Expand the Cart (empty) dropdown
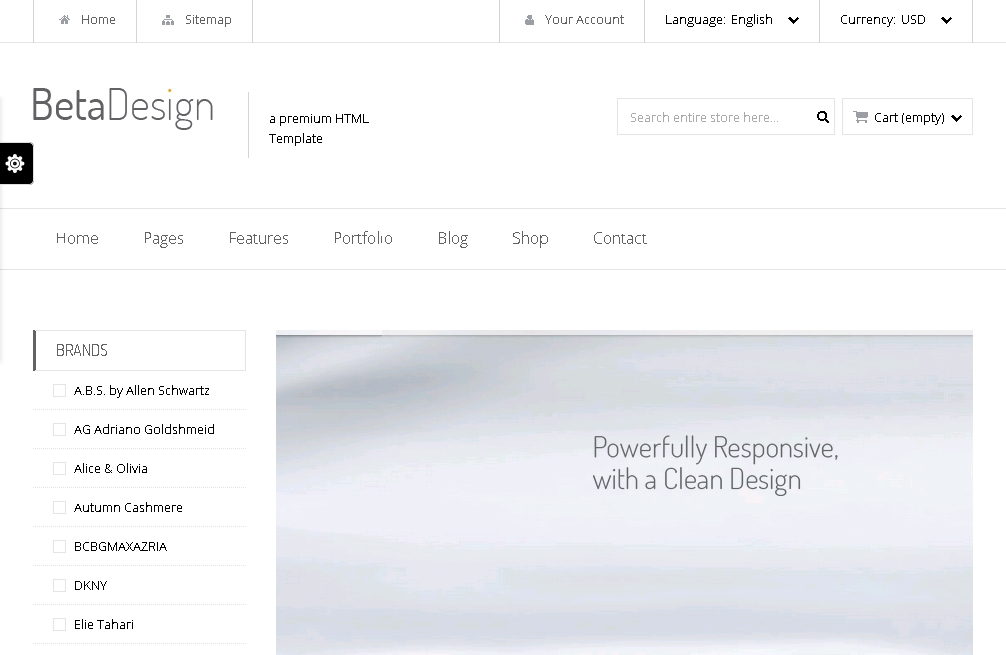Image resolution: width=1006 pixels, height=655 pixels. coord(908,117)
